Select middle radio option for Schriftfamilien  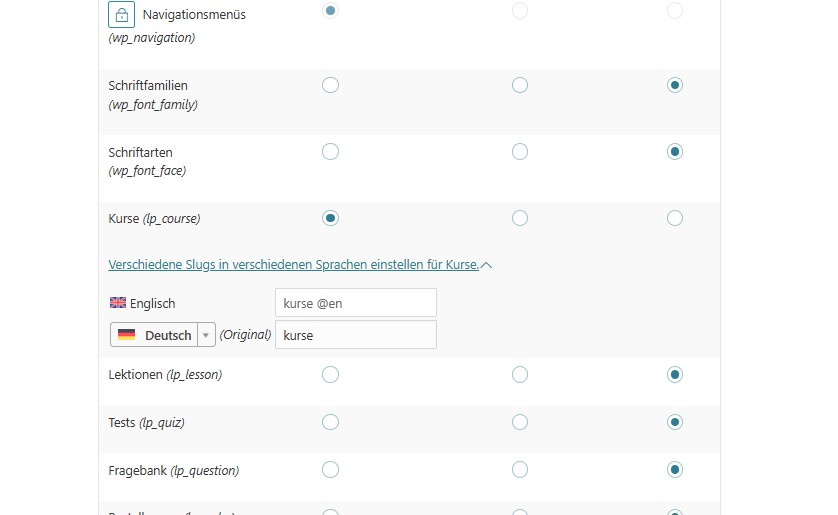pyautogui.click(x=520, y=85)
